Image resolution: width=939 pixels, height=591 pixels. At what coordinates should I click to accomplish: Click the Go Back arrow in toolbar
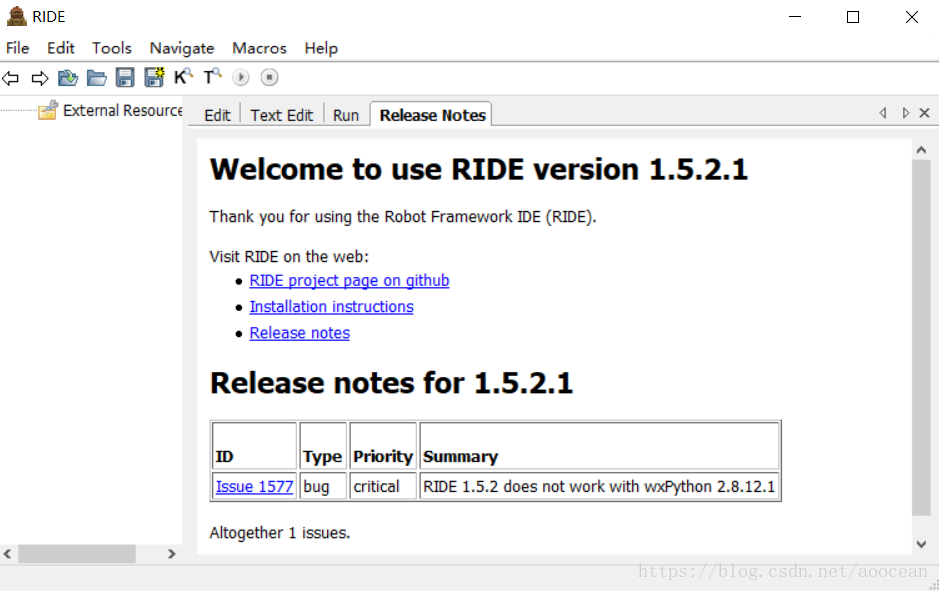click(x=11, y=78)
